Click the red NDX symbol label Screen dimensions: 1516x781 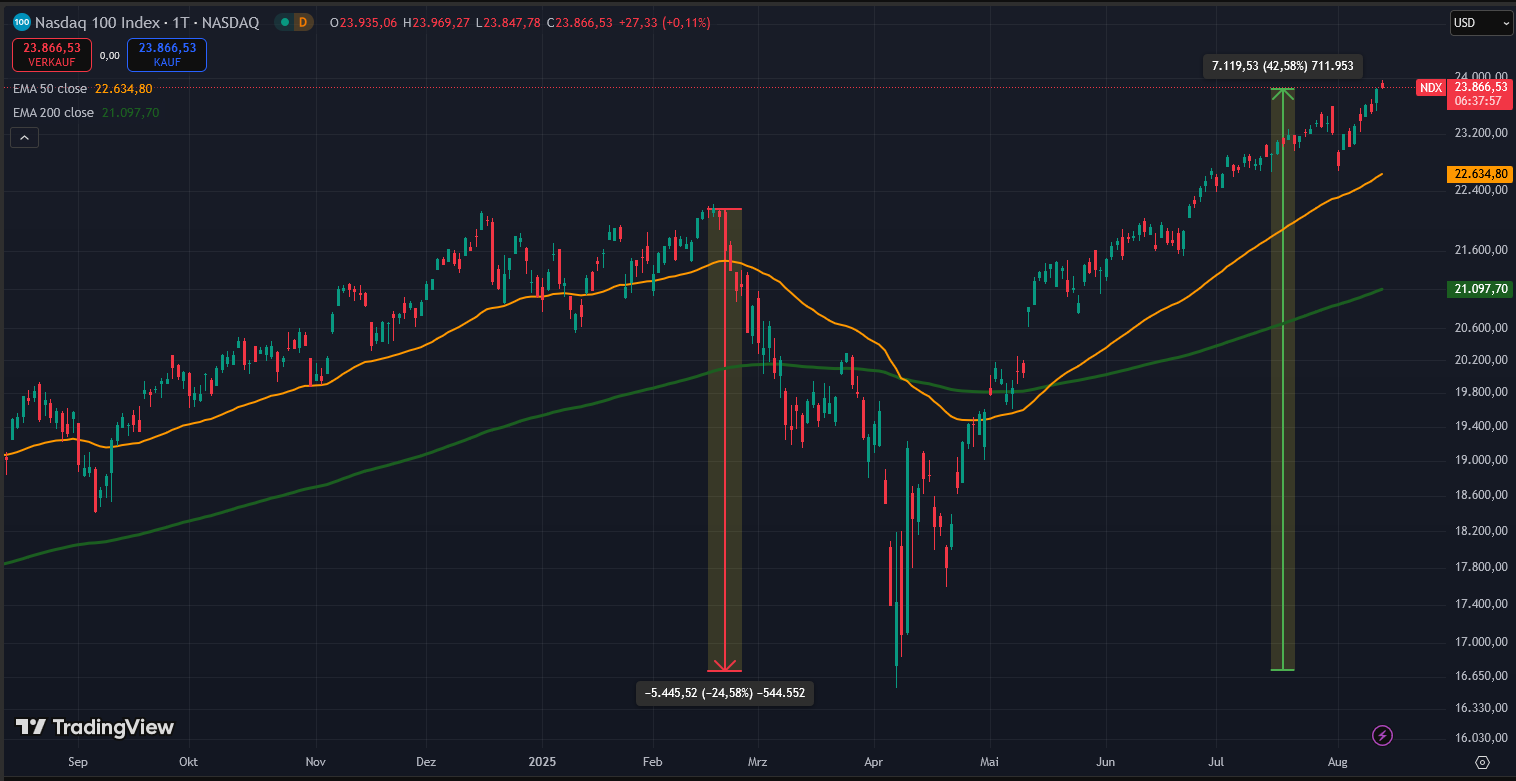pyautogui.click(x=1431, y=88)
